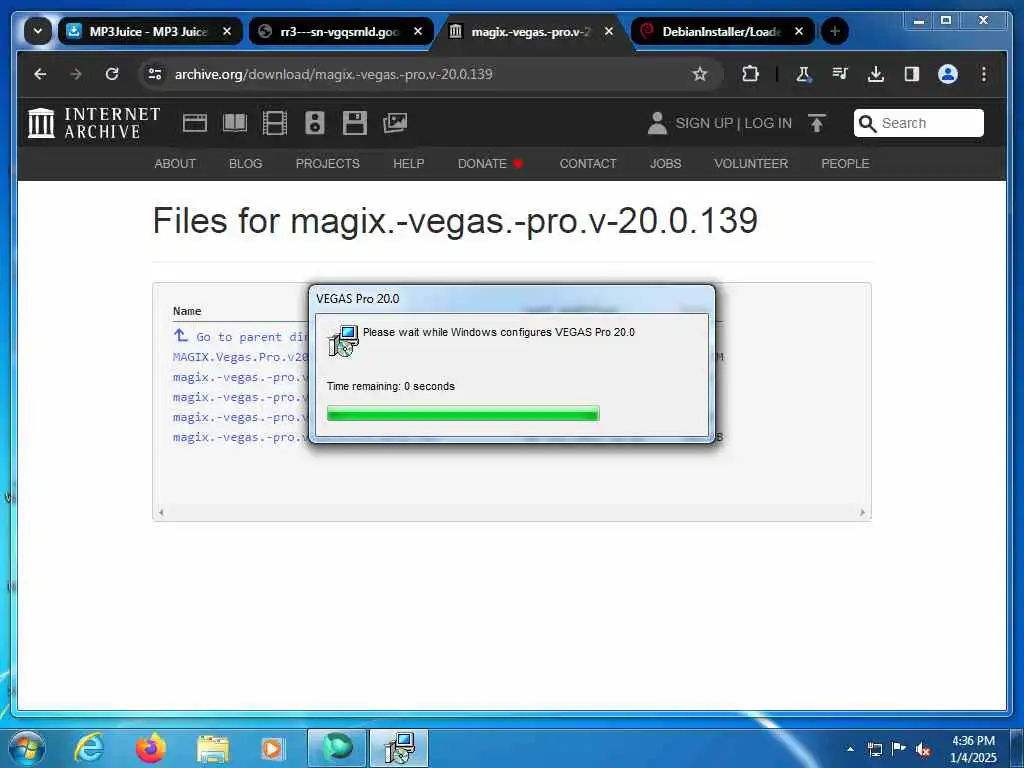The height and width of the screenshot is (768, 1024).
Task: Select the magix.-vegas.-pro tab
Action: 532,31
